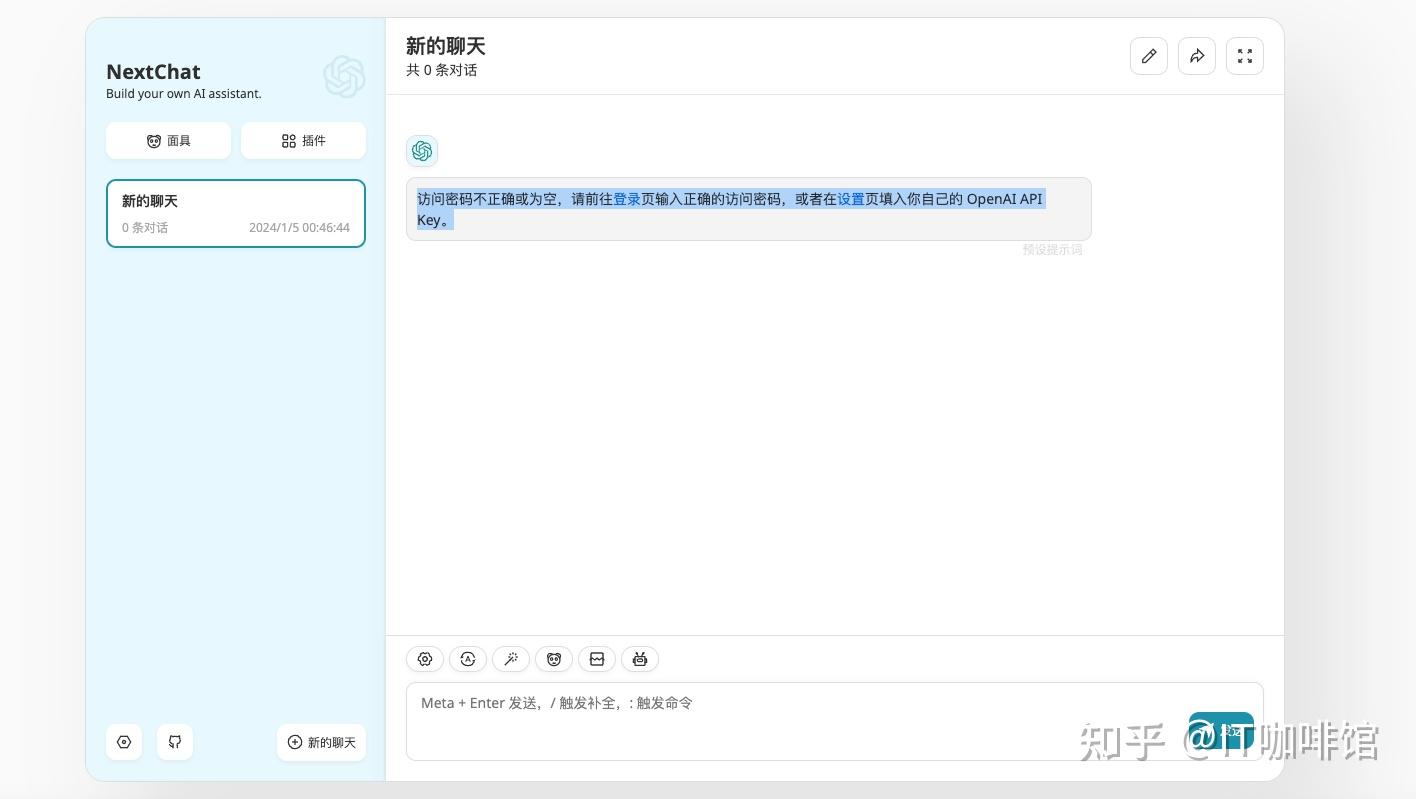Toggle fullscreen mode with the expand icon
1416x799 pixels.
tap(1244, 56)
